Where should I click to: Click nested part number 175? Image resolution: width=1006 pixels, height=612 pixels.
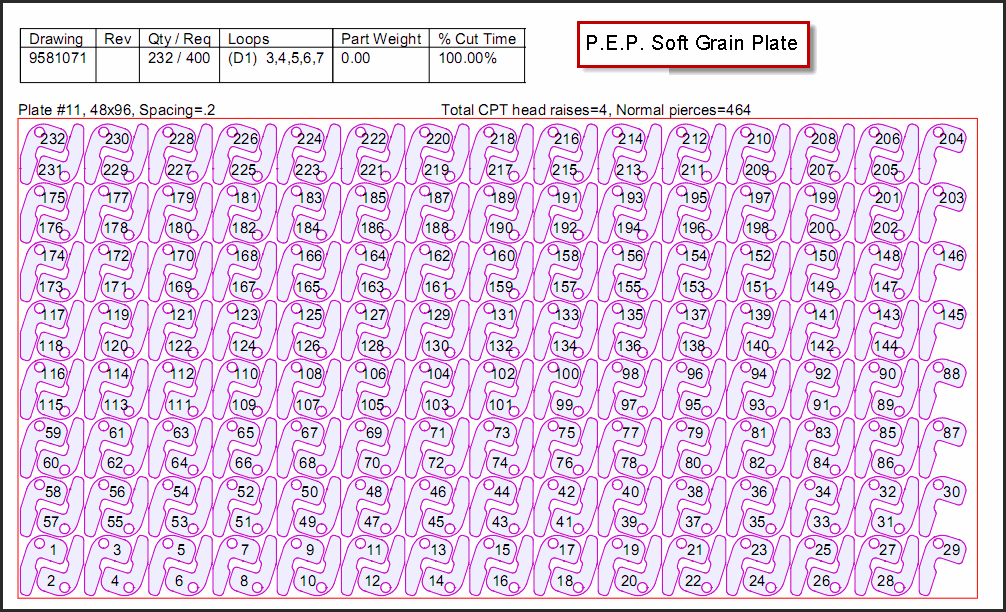coord(52,198)
